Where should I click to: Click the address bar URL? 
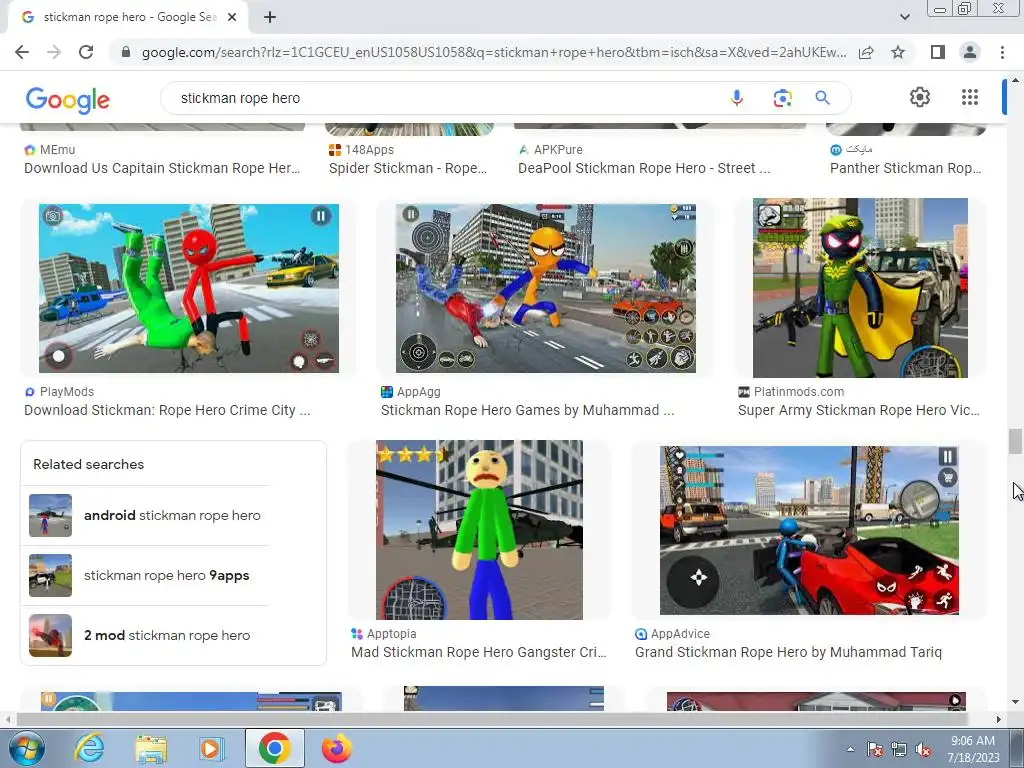tap(494, 52)
